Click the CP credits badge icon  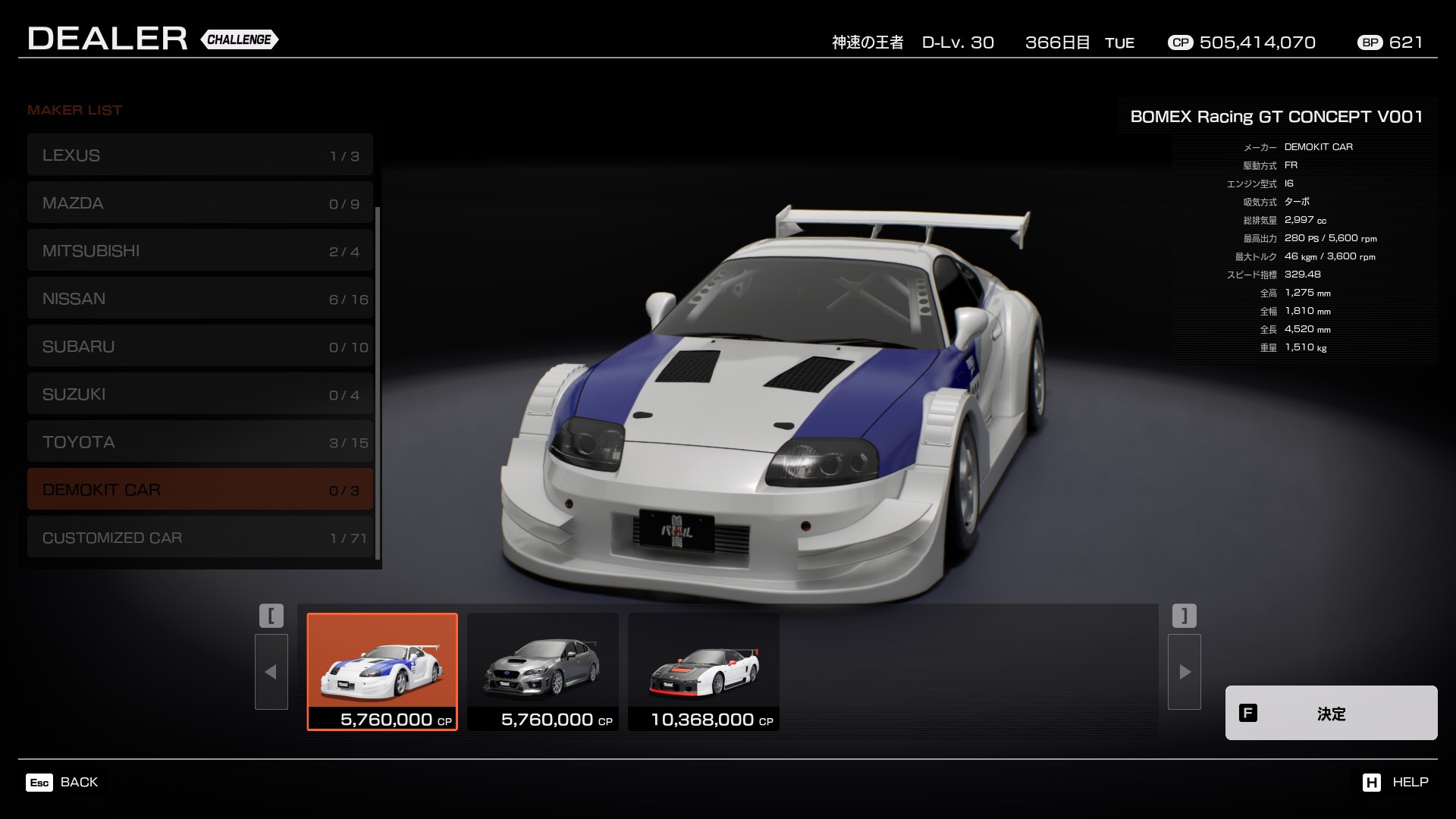tap(1180, 42)
